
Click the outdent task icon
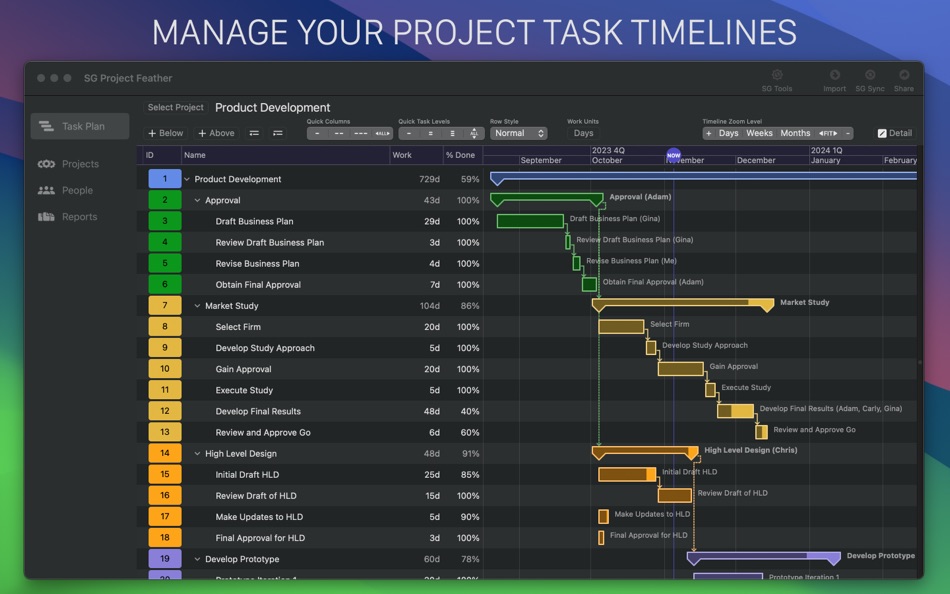click(x=254, y=133)
